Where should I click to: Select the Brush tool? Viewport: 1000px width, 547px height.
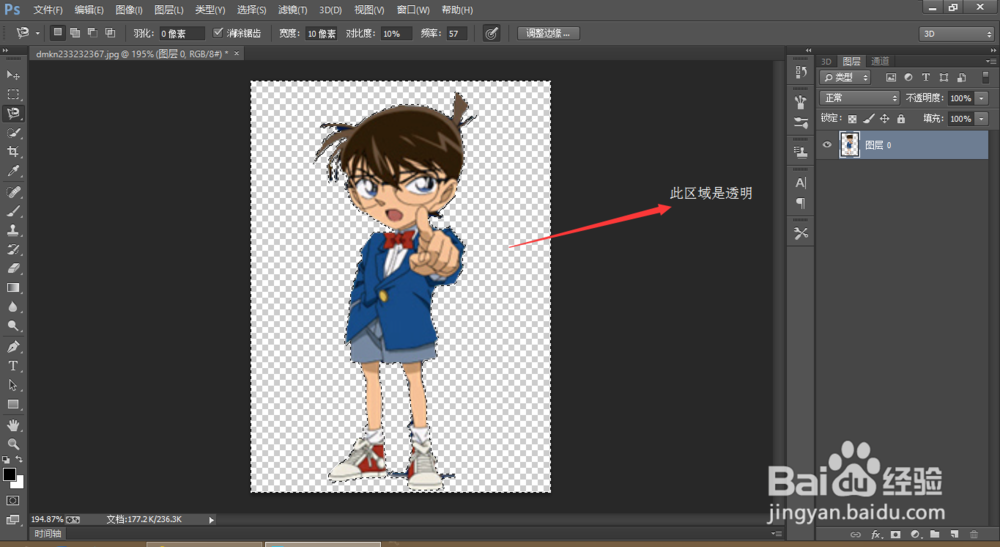coord(13,211)
